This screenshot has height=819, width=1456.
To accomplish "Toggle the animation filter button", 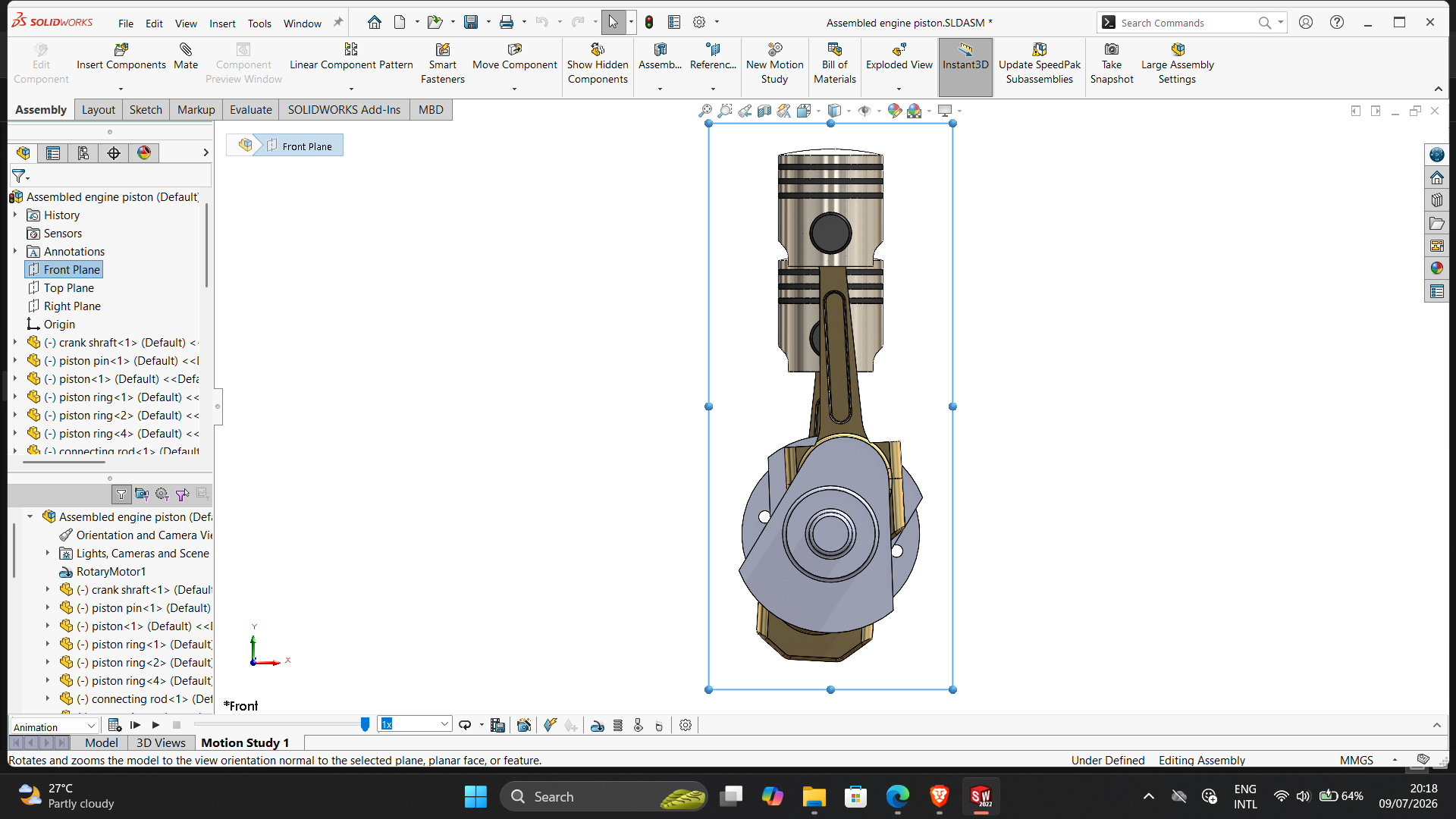I will click(x=121, y=494).
